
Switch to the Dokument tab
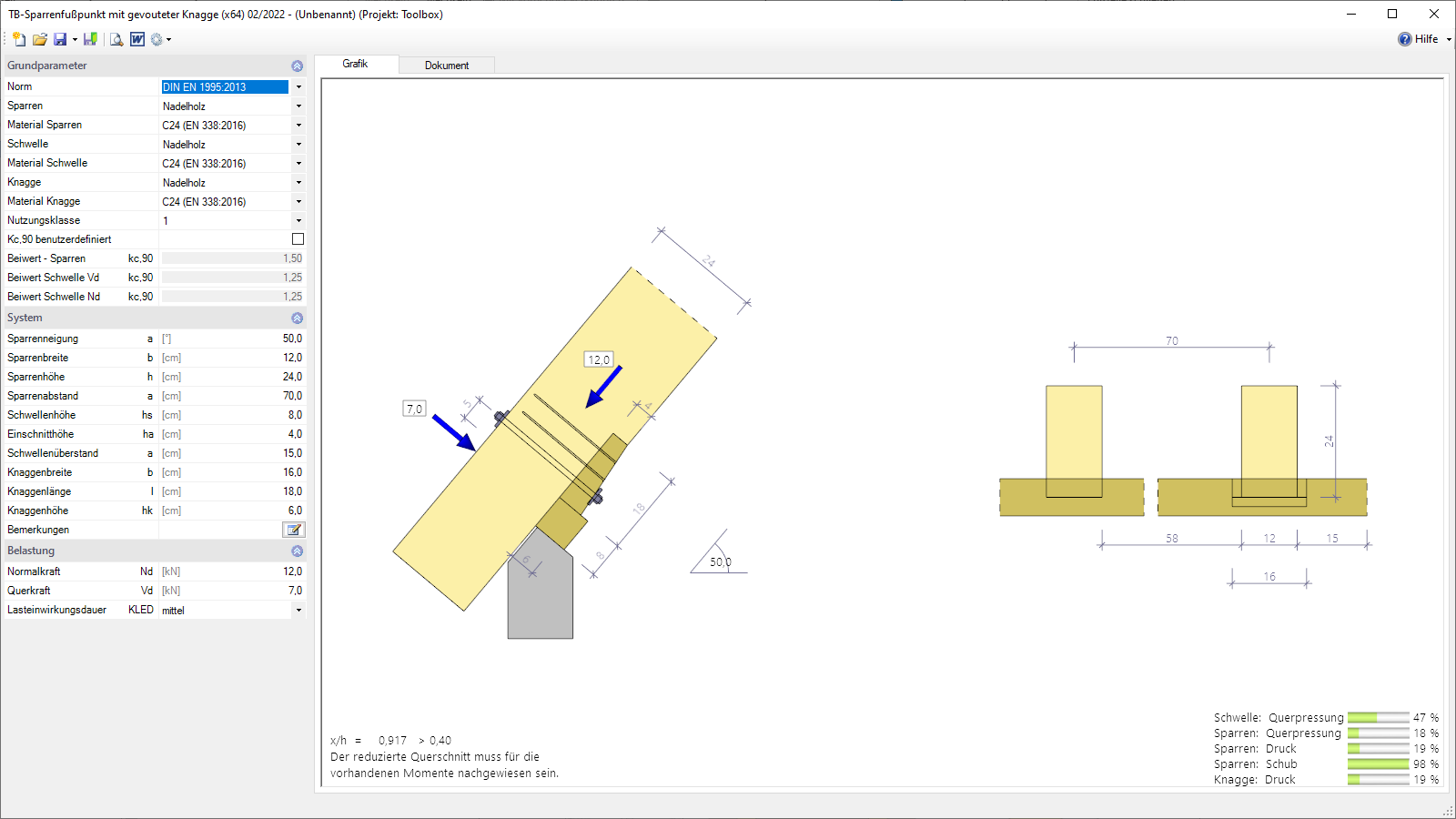447,66
